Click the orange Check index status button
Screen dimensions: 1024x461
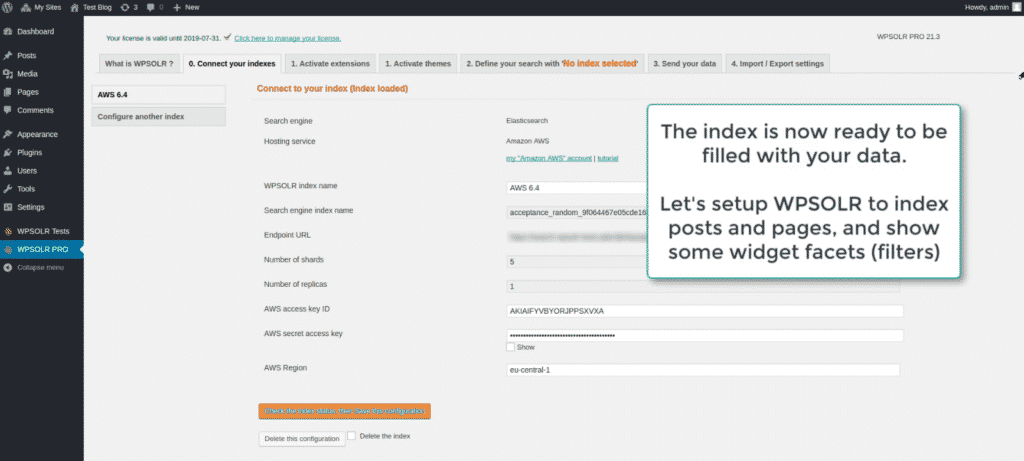[345, 411]
